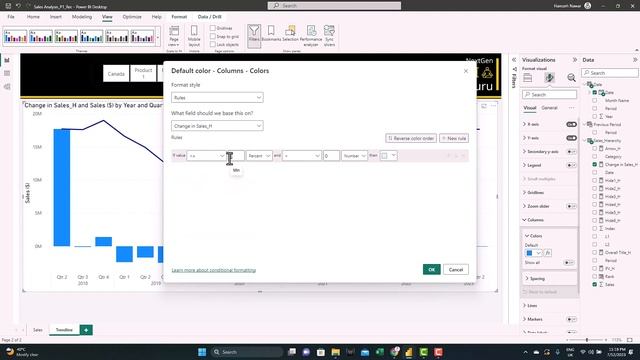Toggle the Legend switch

(x=571, y=165)
